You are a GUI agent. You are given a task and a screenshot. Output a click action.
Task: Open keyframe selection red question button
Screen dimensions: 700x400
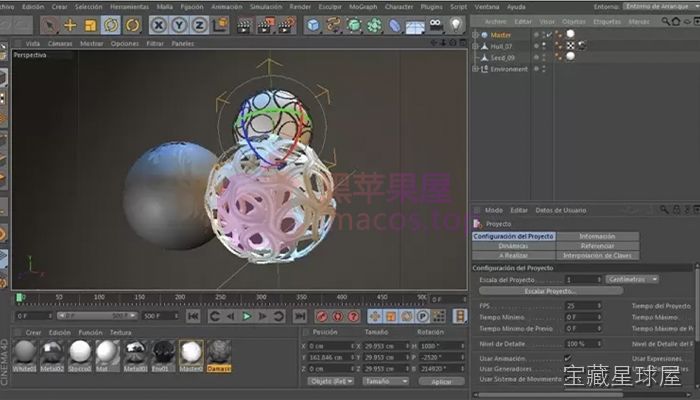click(x=354, y=316)
